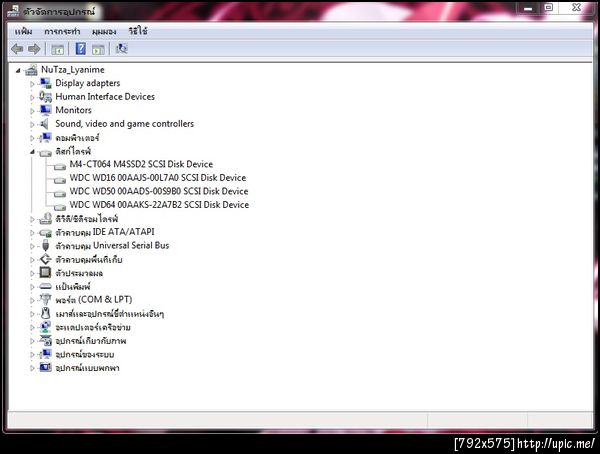
Task: Click the system devices icon
Action: pos(46,354)
